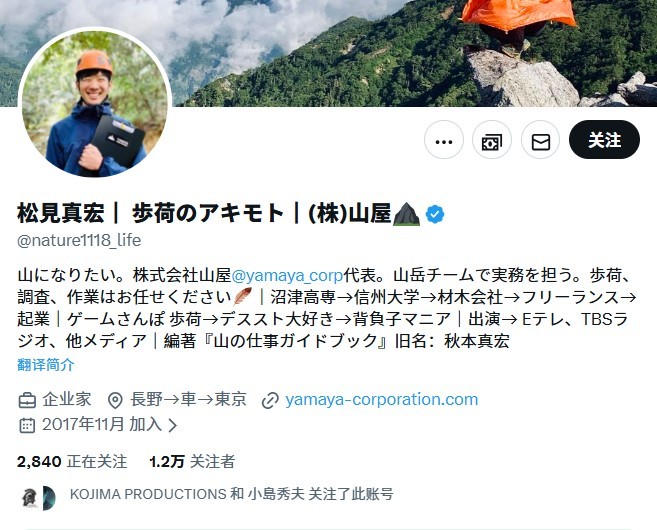Visit yamaya-corporation.com website link

pos(381,399)
